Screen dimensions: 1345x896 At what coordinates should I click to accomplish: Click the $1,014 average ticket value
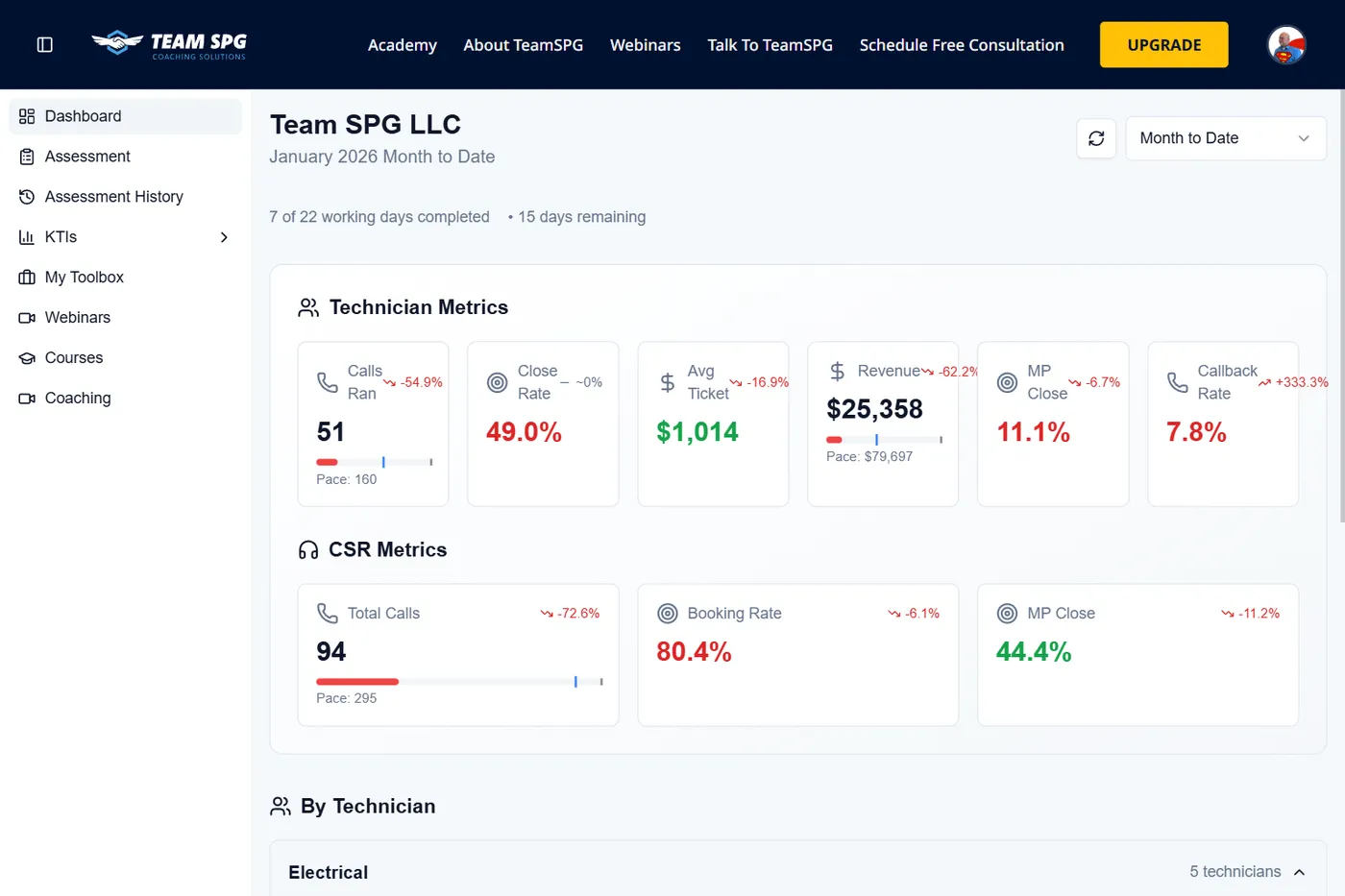(x=697, y=432)
